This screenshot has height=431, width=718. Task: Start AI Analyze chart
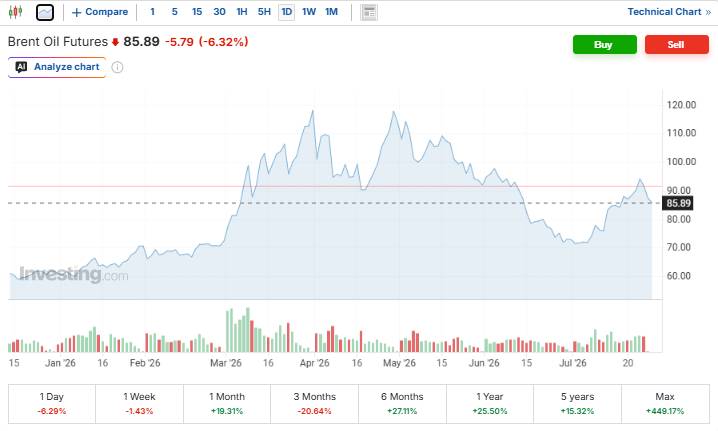point(57,67)
